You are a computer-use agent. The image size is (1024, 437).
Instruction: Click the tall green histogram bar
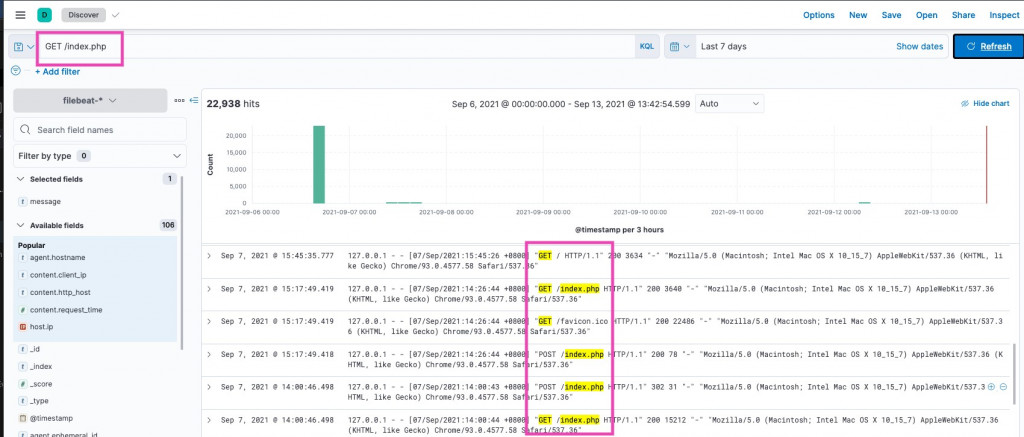point(319,164)
